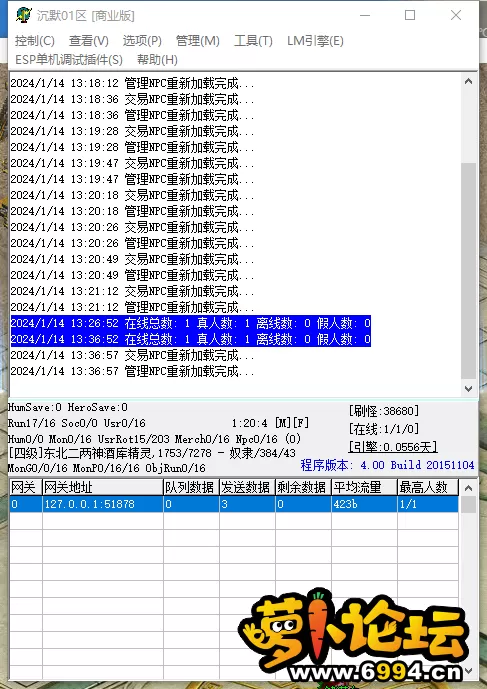Click the [在线:1/1/0] status text
This screenshot has height=689, width=487.
(x=384, y=428)
